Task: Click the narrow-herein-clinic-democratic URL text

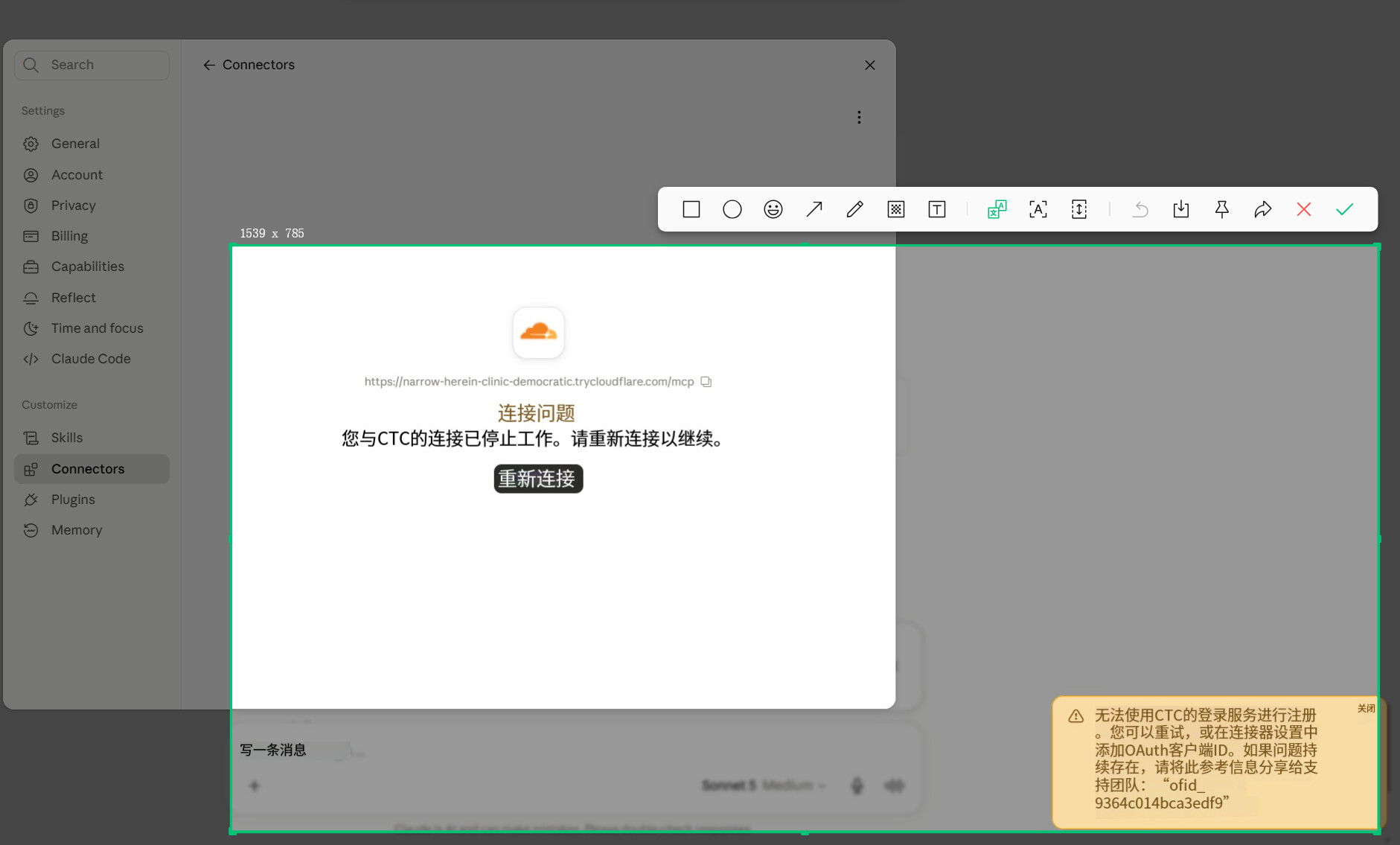Action: pyautogui.click(x=529, y=382)
